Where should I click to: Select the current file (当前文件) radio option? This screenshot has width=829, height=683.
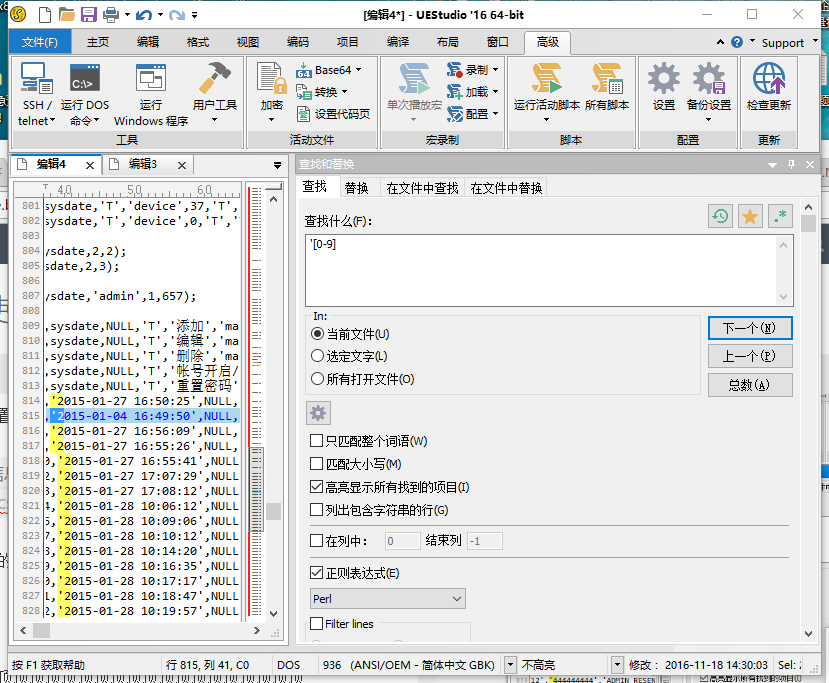point(317,334)
